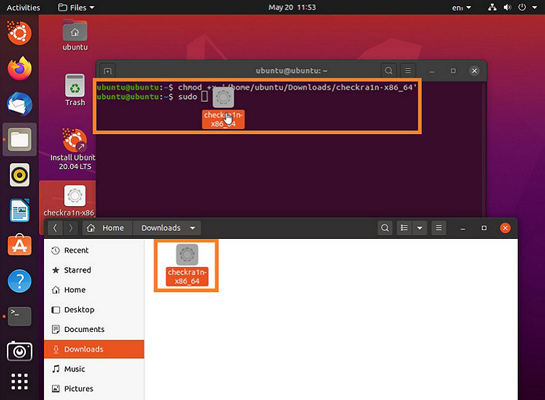Open the en keyboard layout menu
This screenshot has height=400, width=545.
(461, 7)
